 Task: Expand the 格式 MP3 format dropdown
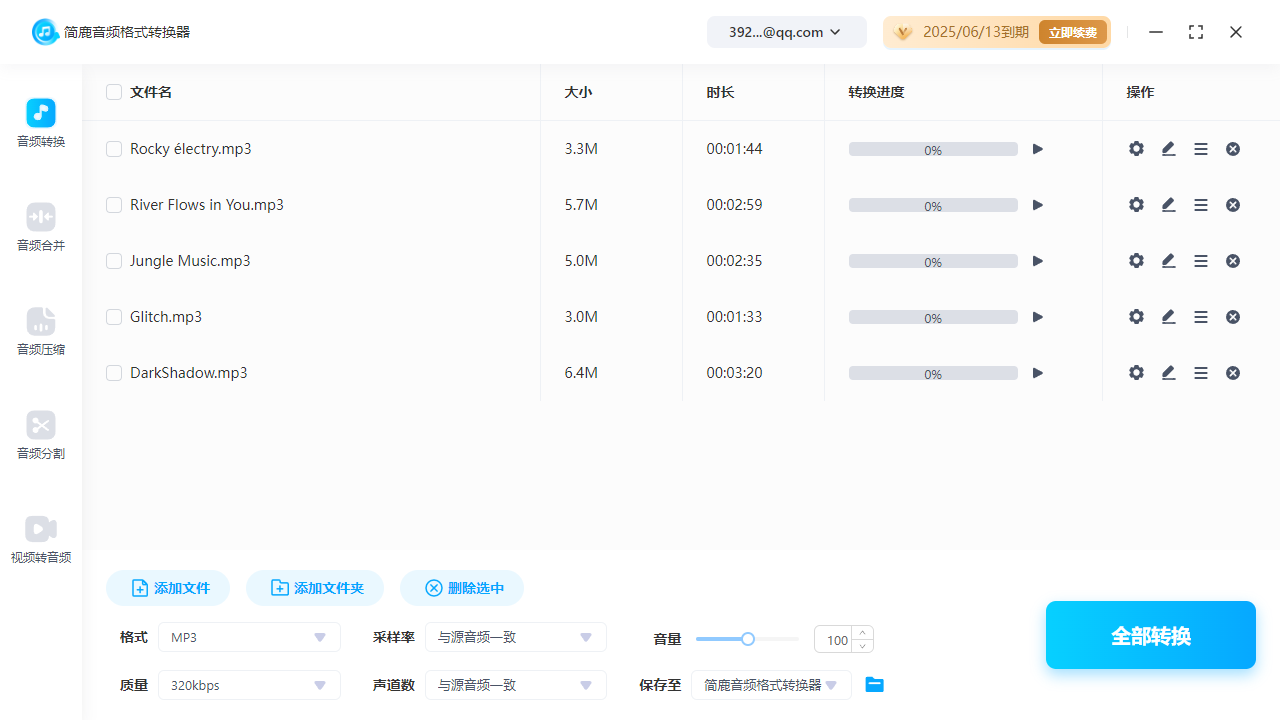pos(249,637)
